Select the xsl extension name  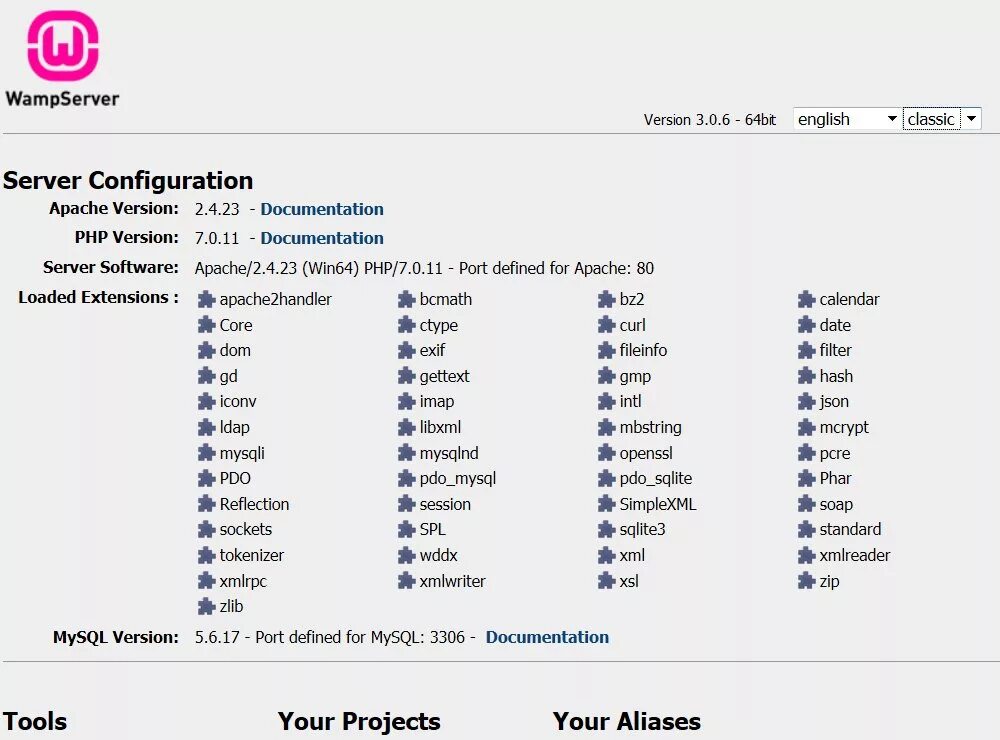(x=629, y=581)
